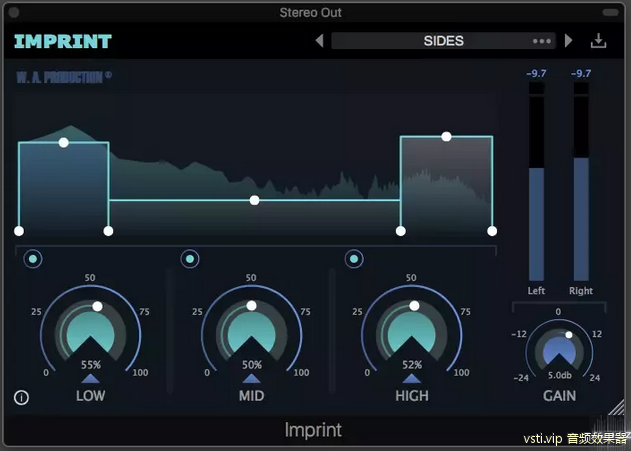This screenshot has height=451, width=631.
Task: Click the MID band percentage knob
Action: click(252, 332)
